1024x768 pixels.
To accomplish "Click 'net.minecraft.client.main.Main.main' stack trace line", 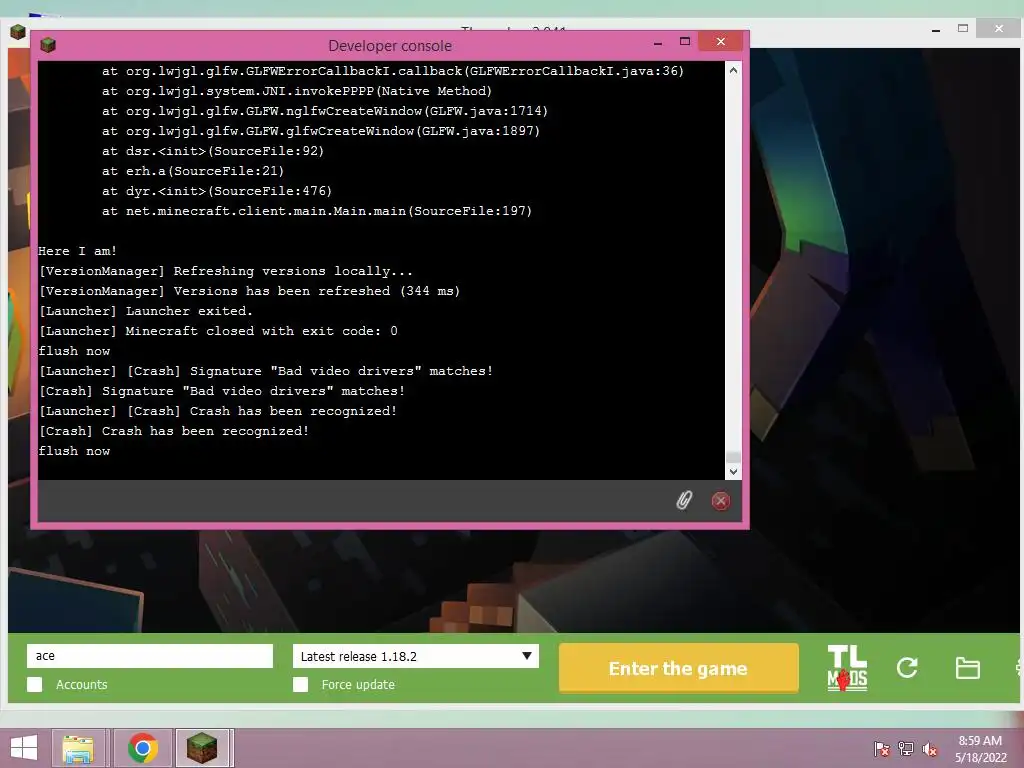I will (x=317, y=211).
